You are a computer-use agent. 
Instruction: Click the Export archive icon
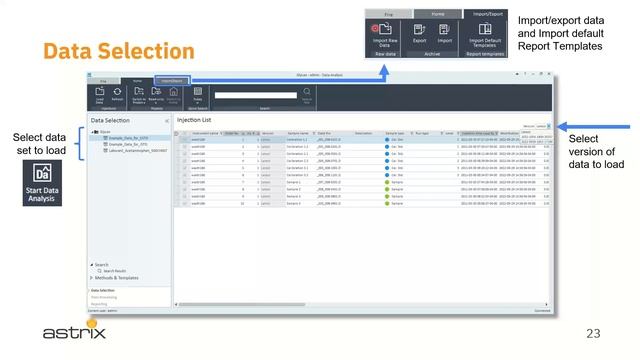419,29
